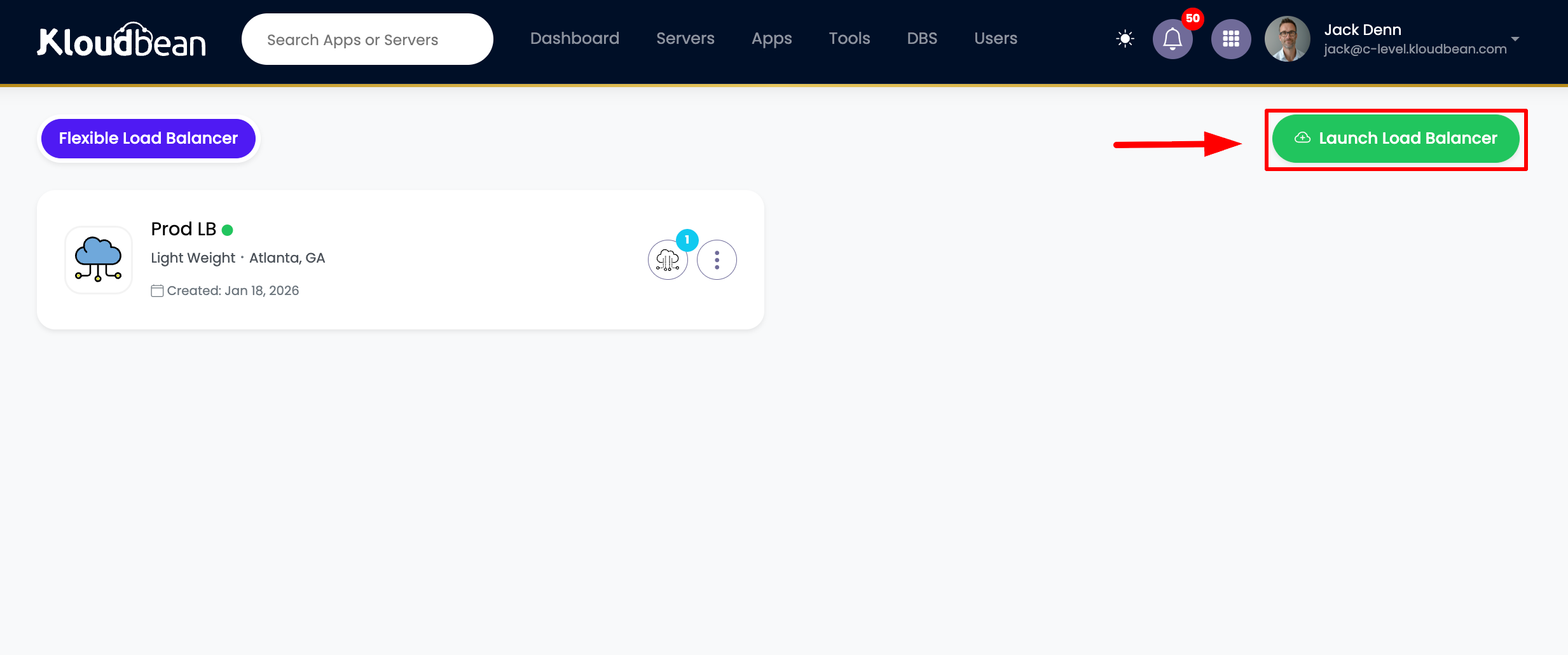The image size is (1568, 655).
Task: Click the Launch Load Balancer button
Action: pyautogui.click(x=1396, y=139)
